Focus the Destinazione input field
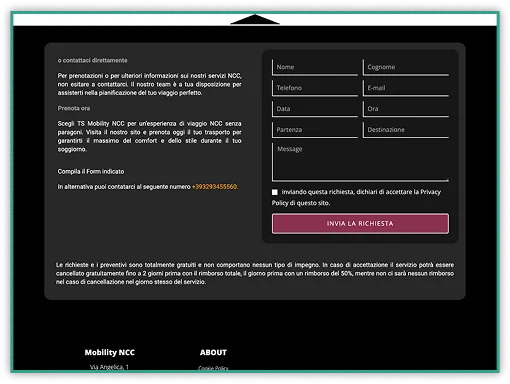This screenshot has height=384, width=510. [406, 130]
